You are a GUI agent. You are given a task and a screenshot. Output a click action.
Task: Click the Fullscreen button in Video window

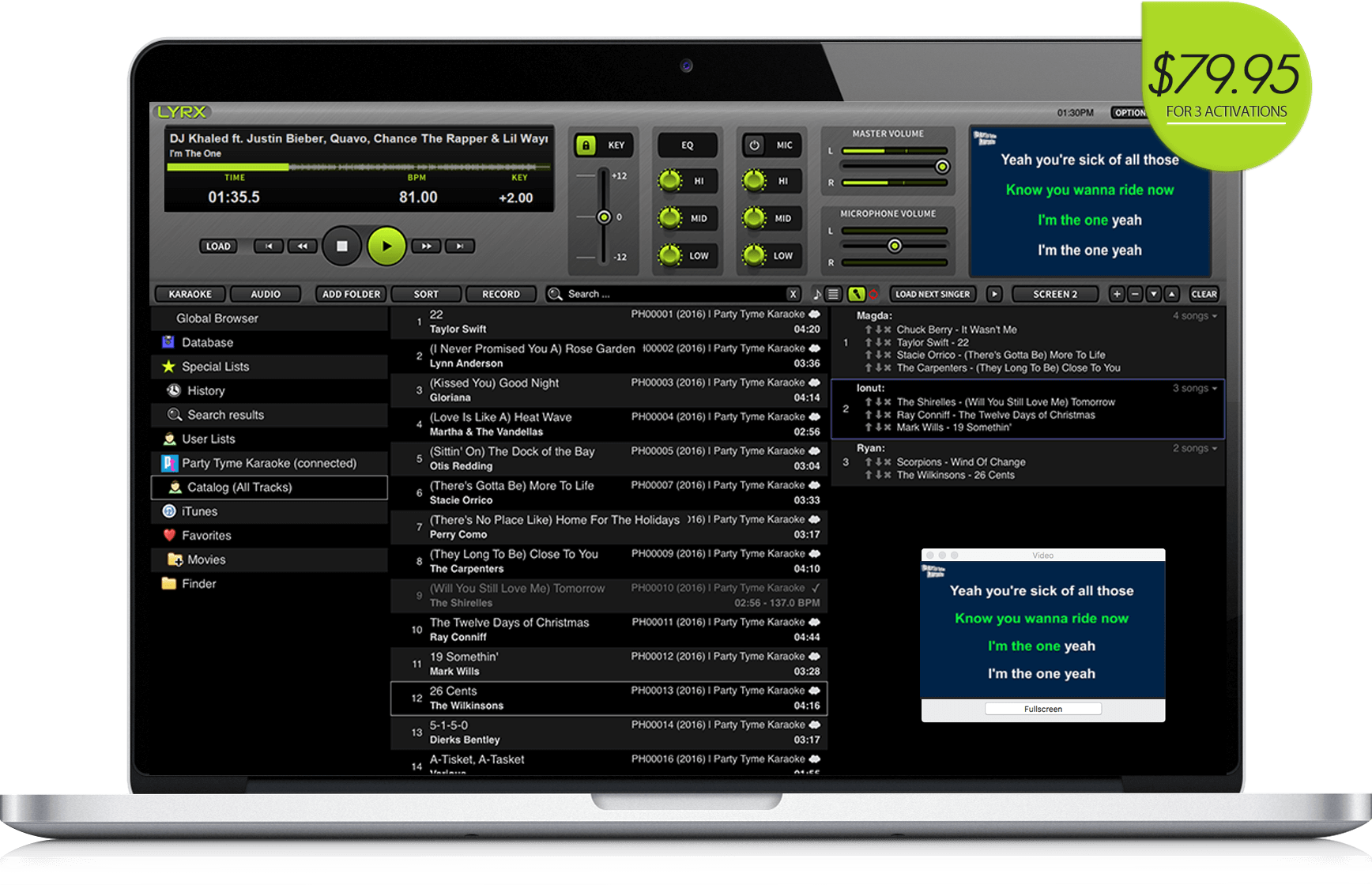coord(1043,709)
